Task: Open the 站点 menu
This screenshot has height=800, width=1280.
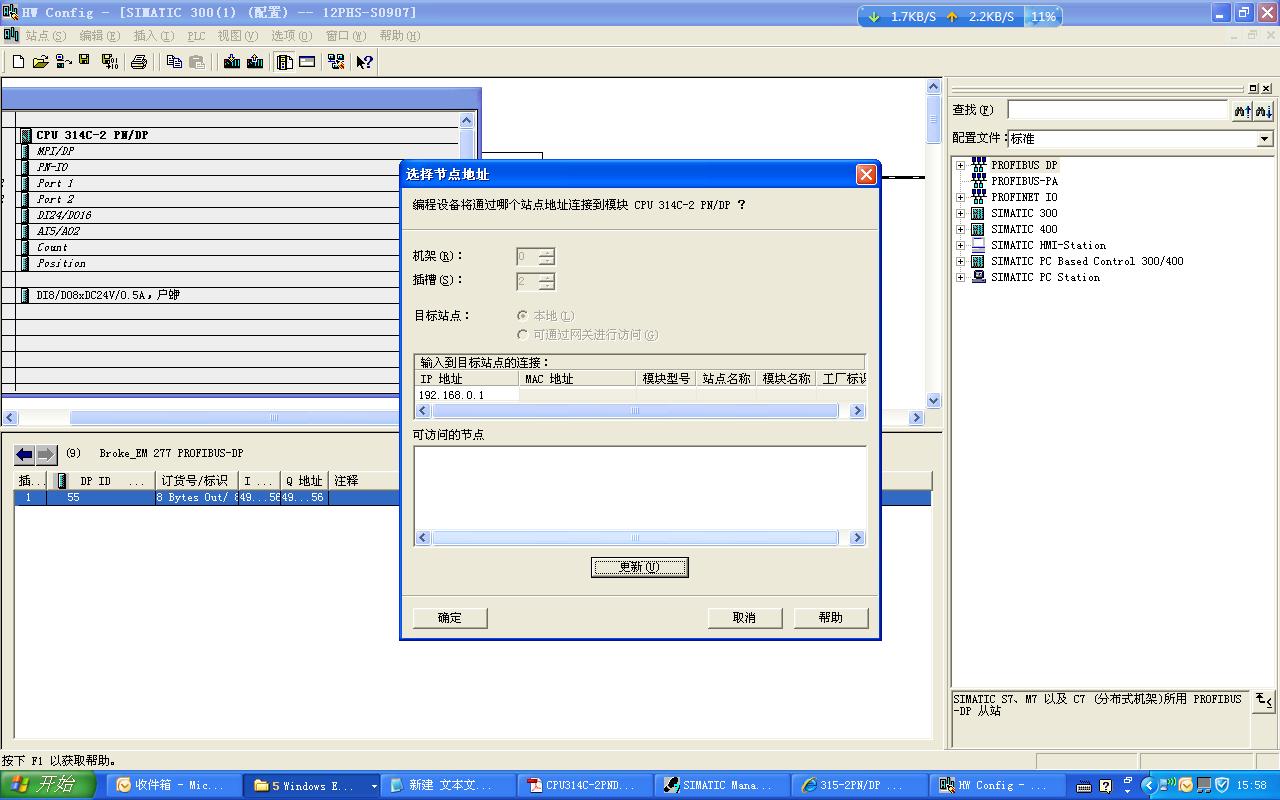Action: (45, 35)
